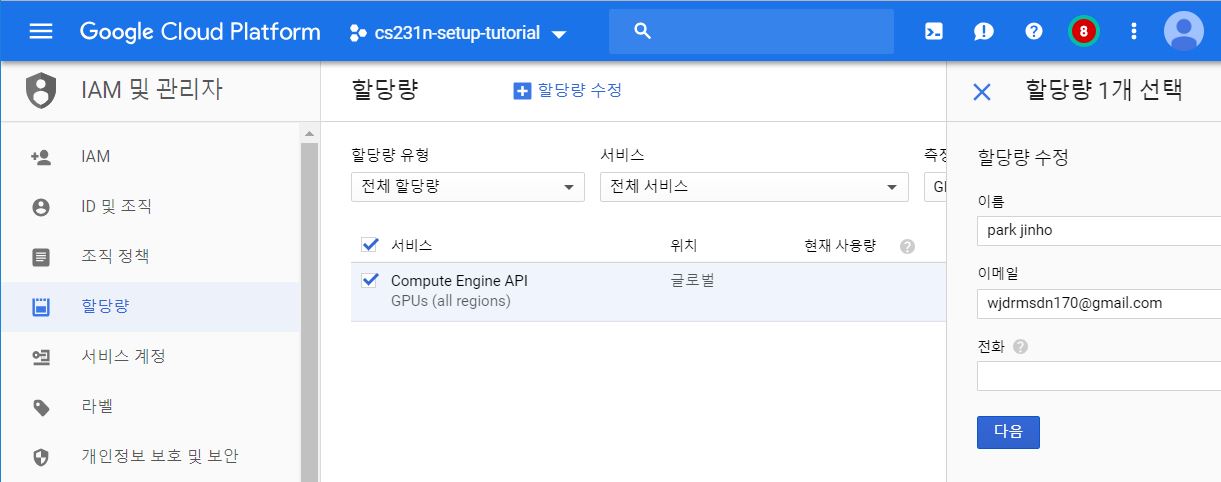The width and height of the screenshot is (1221, 482).
Task: Uncheck the Compute Engine API row checkbox
Action: [x=370, y=281]
